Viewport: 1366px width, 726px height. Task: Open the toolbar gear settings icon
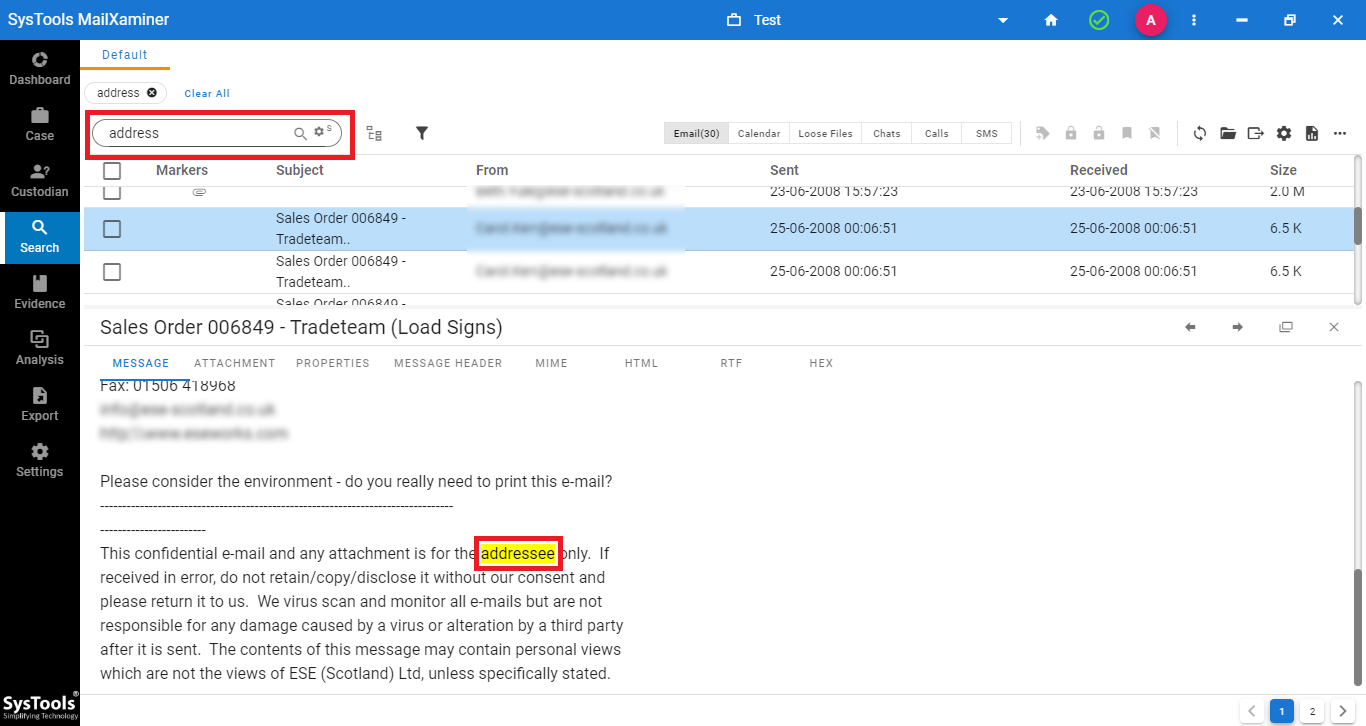pyautogui.click(x=1284, y=133)
